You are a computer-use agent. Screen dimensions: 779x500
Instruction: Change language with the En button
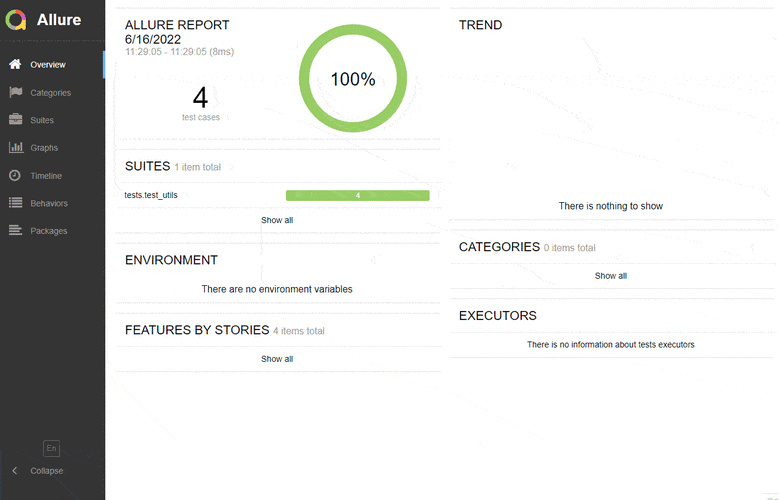[x=51, y=448]
